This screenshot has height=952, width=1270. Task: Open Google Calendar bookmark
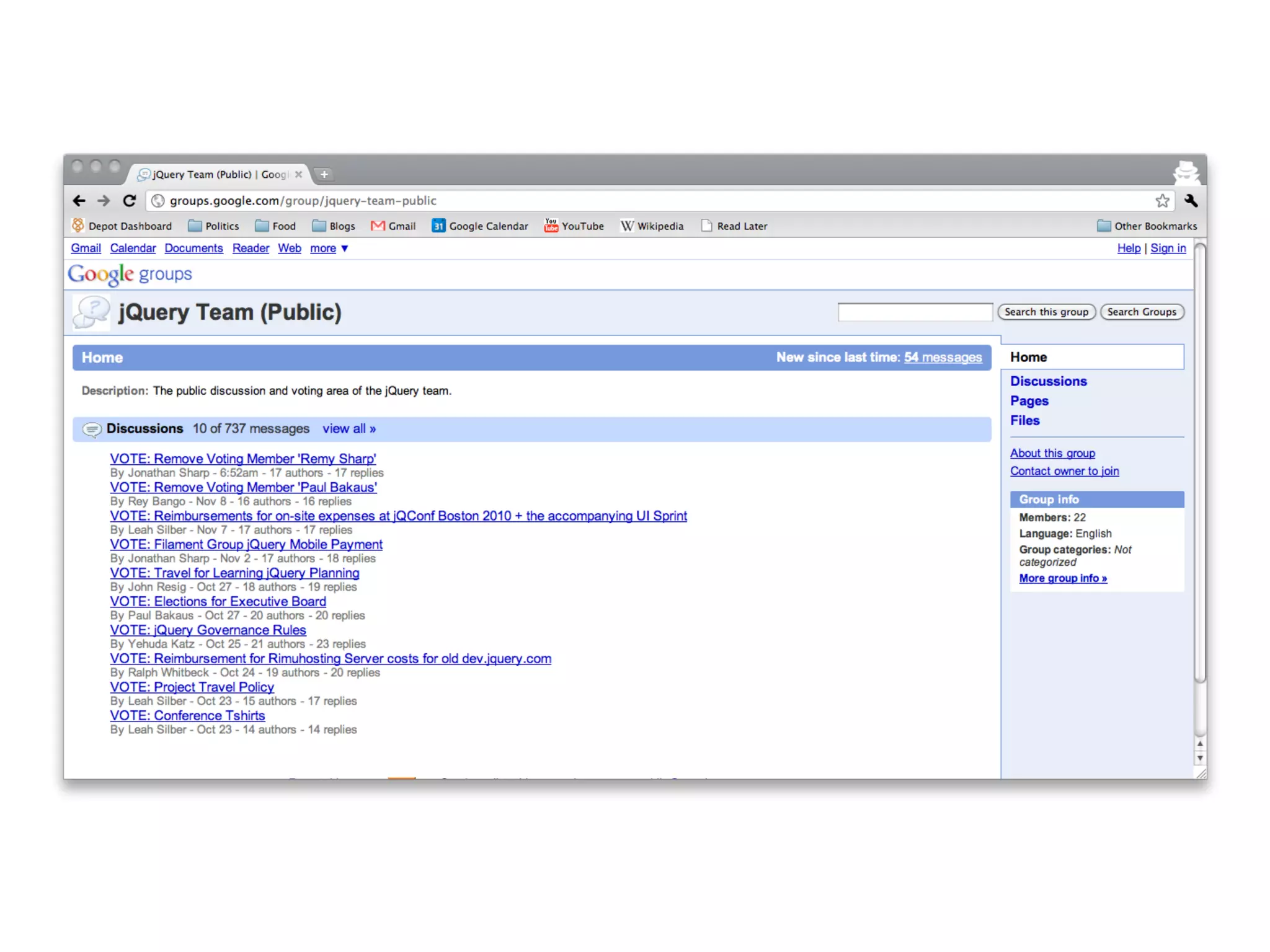480,226
